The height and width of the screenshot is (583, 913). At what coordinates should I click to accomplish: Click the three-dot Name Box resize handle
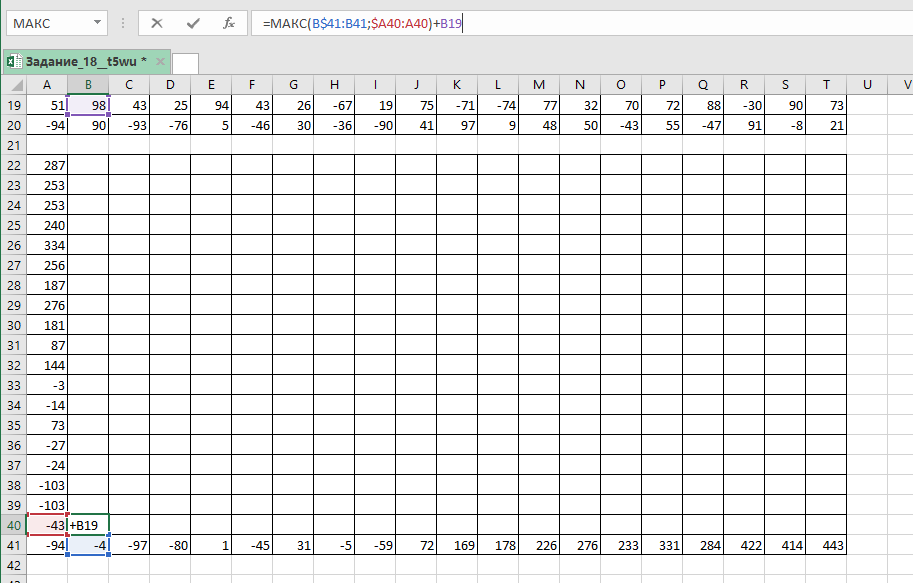122,22
